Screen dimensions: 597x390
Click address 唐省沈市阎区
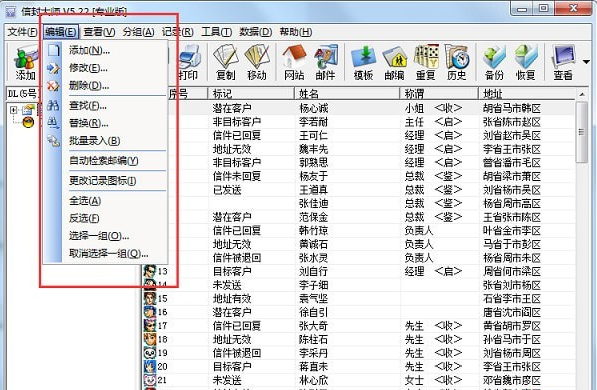512,312
